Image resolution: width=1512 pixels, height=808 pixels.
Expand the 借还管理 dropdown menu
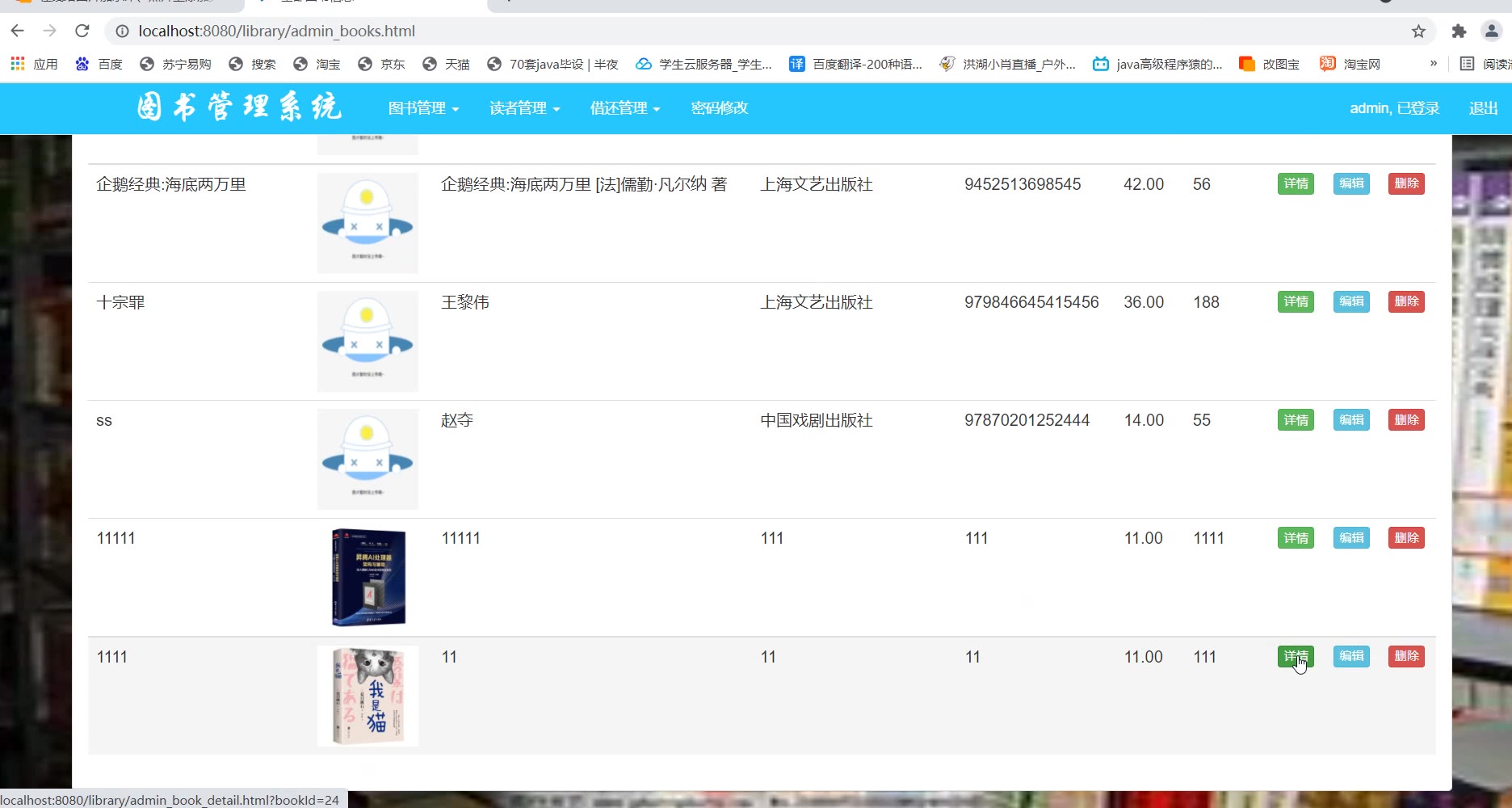(625, 108)
